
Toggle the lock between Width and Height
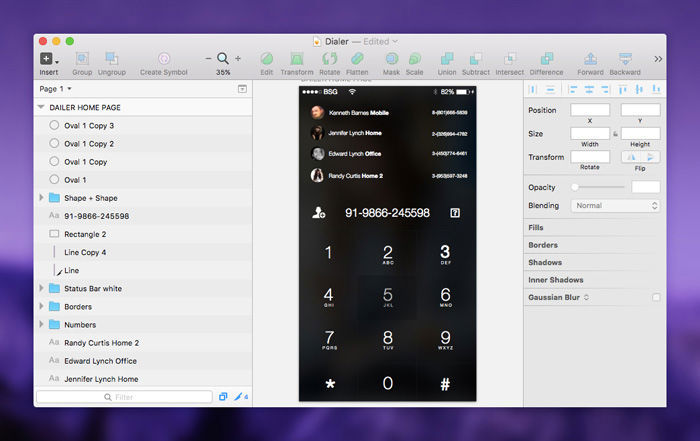(x=615, y=133)
